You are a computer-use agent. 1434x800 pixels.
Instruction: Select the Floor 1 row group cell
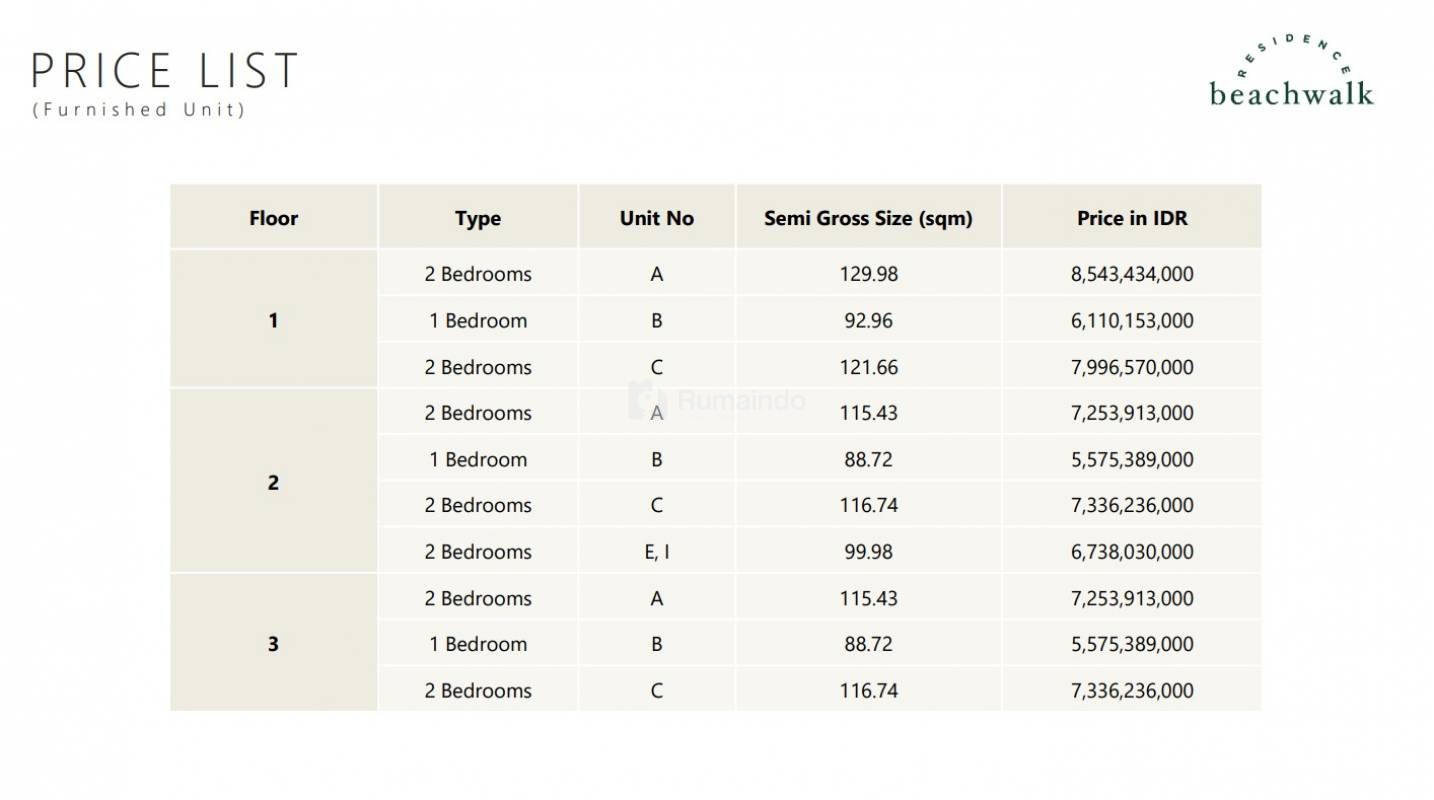(x=273, y=321)
